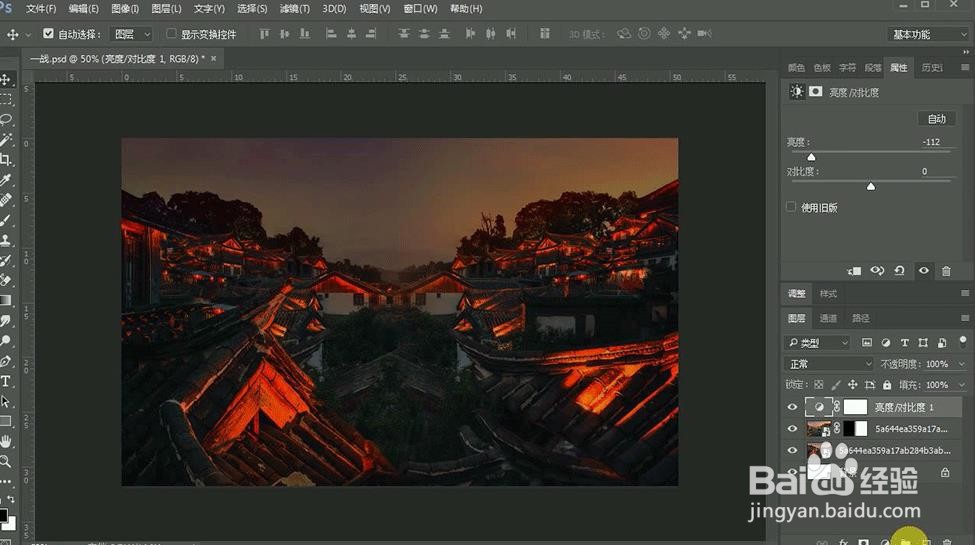The width and height of the screenshot is (975, 545).
Task: Hide the 亮度/对比度 1 layer
Action: click(792, 408)
